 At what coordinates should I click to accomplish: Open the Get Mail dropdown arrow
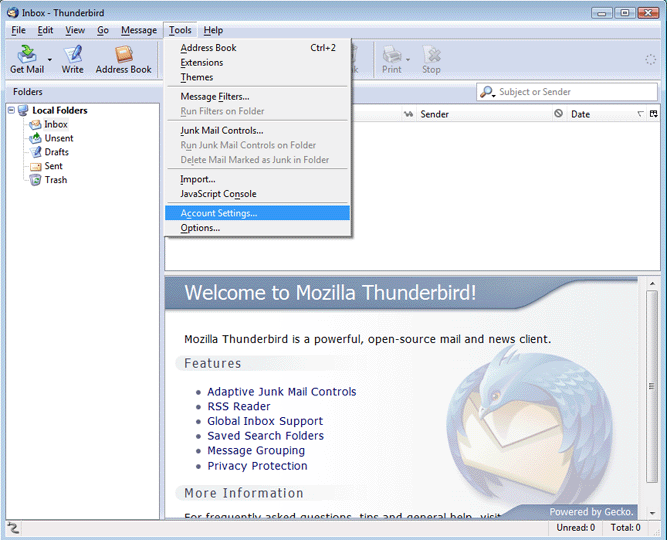pos(50,60)
